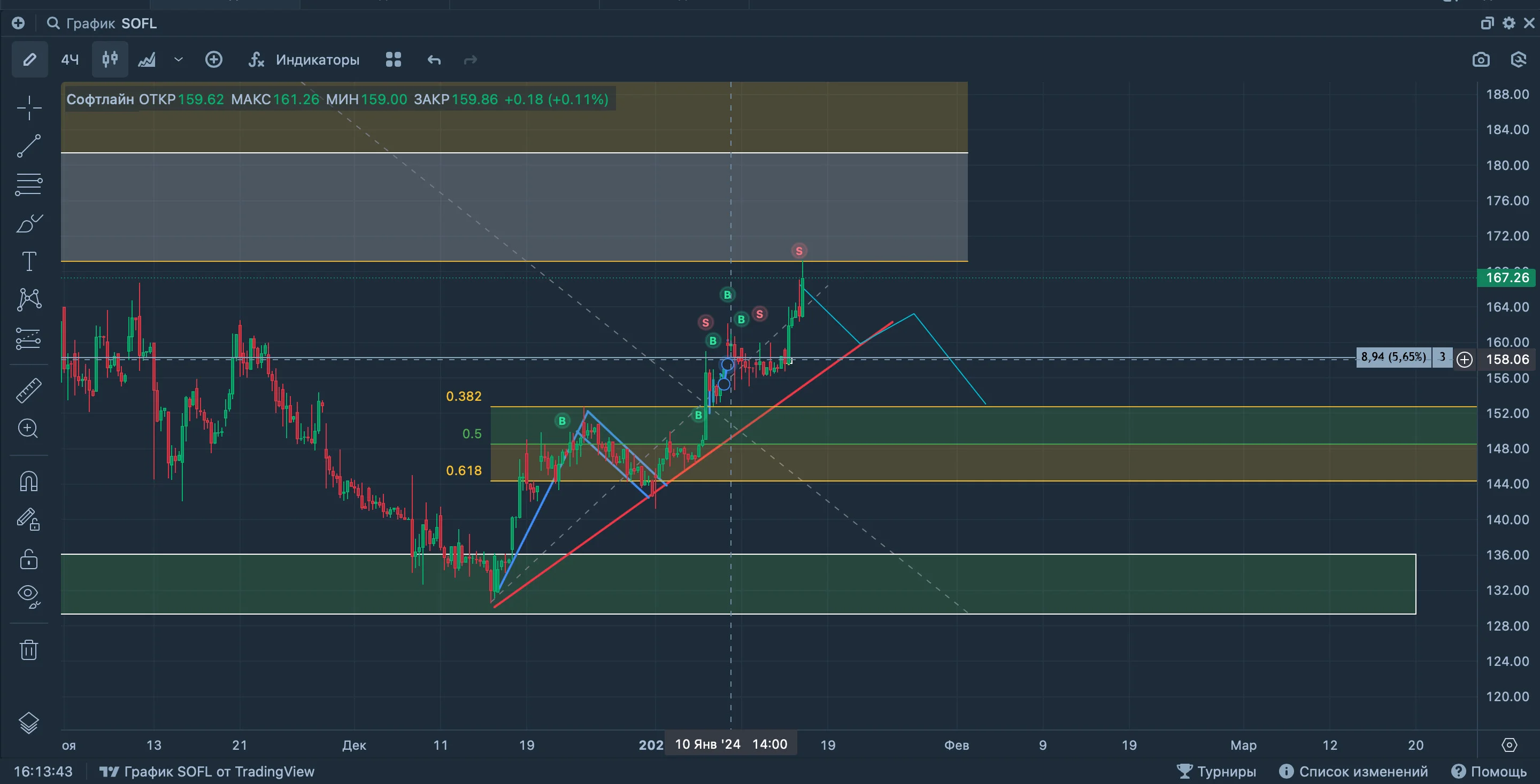Open Список изменений changelog
This screenshot has height=784, width=1540.
(x=1353, y=772)
